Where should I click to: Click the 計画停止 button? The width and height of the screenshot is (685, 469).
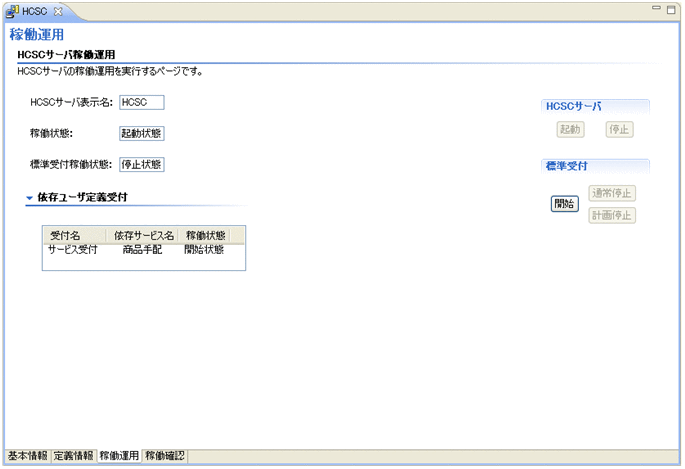pyautogui.click(x=612, y=215)
